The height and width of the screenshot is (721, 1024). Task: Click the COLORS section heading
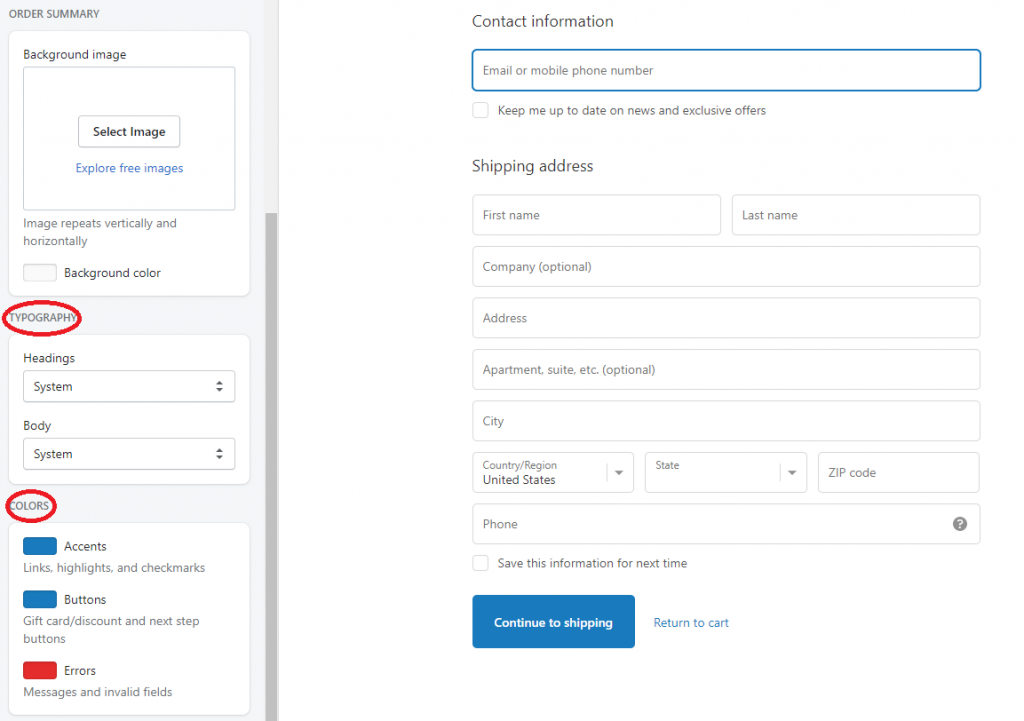click(x=29, y=505)
